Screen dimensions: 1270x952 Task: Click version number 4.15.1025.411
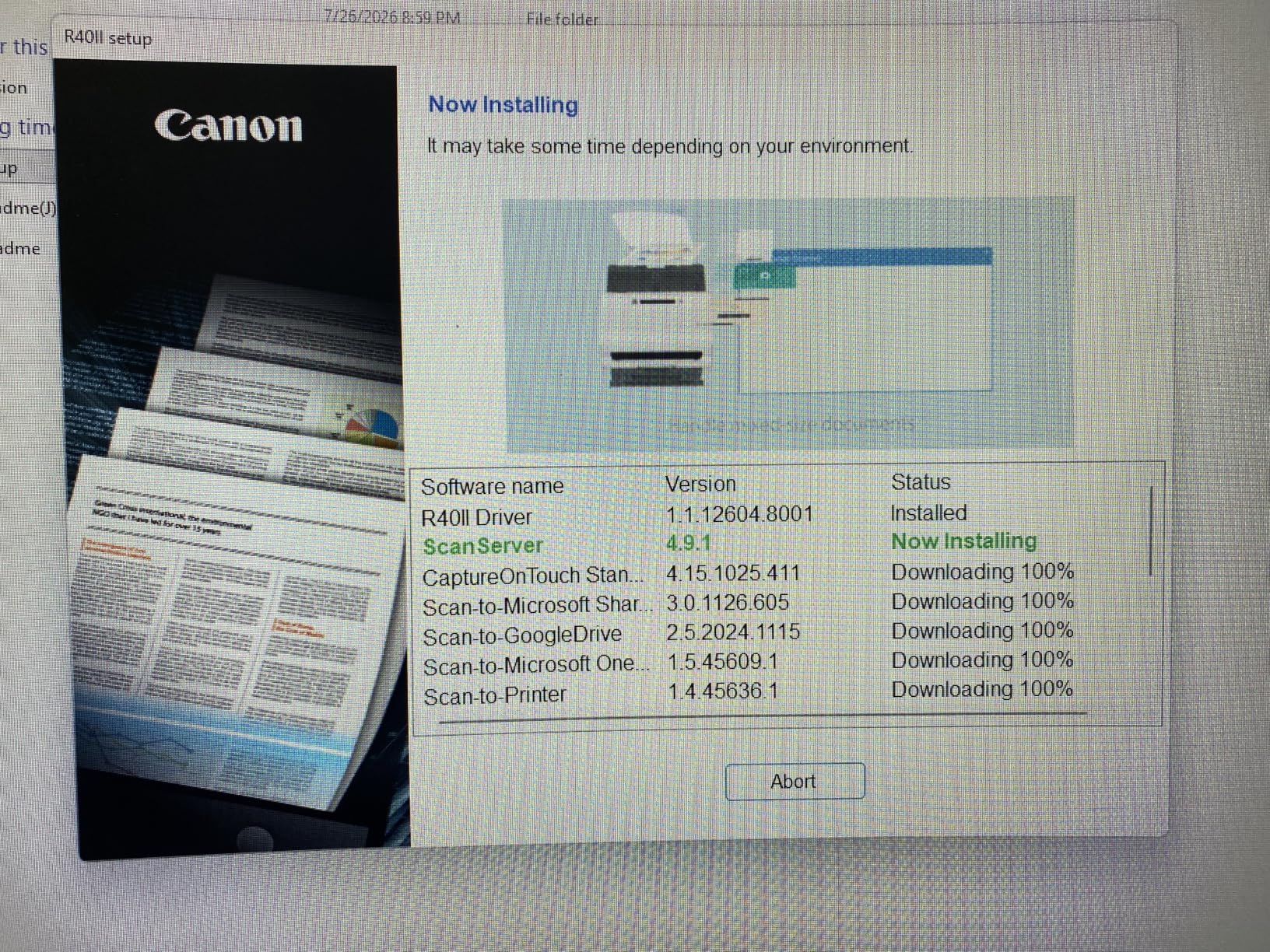click(x=733, y=573)
